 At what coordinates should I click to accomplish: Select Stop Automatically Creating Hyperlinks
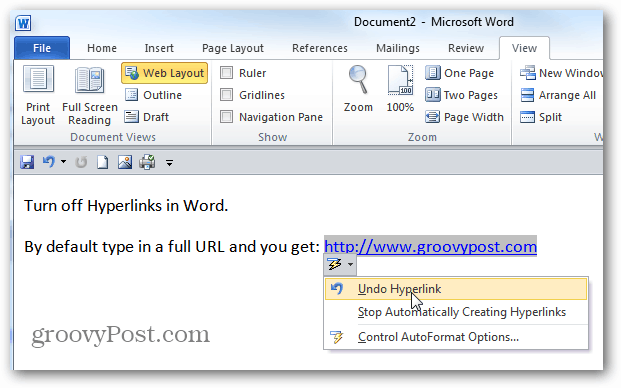tap(461, 312)
